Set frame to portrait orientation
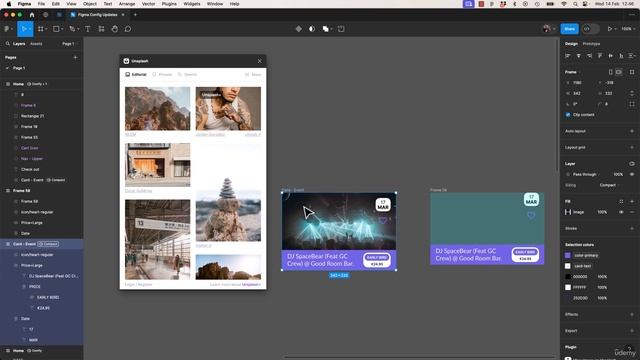Screen dimensions: 640x360 [x=611, y=72]
